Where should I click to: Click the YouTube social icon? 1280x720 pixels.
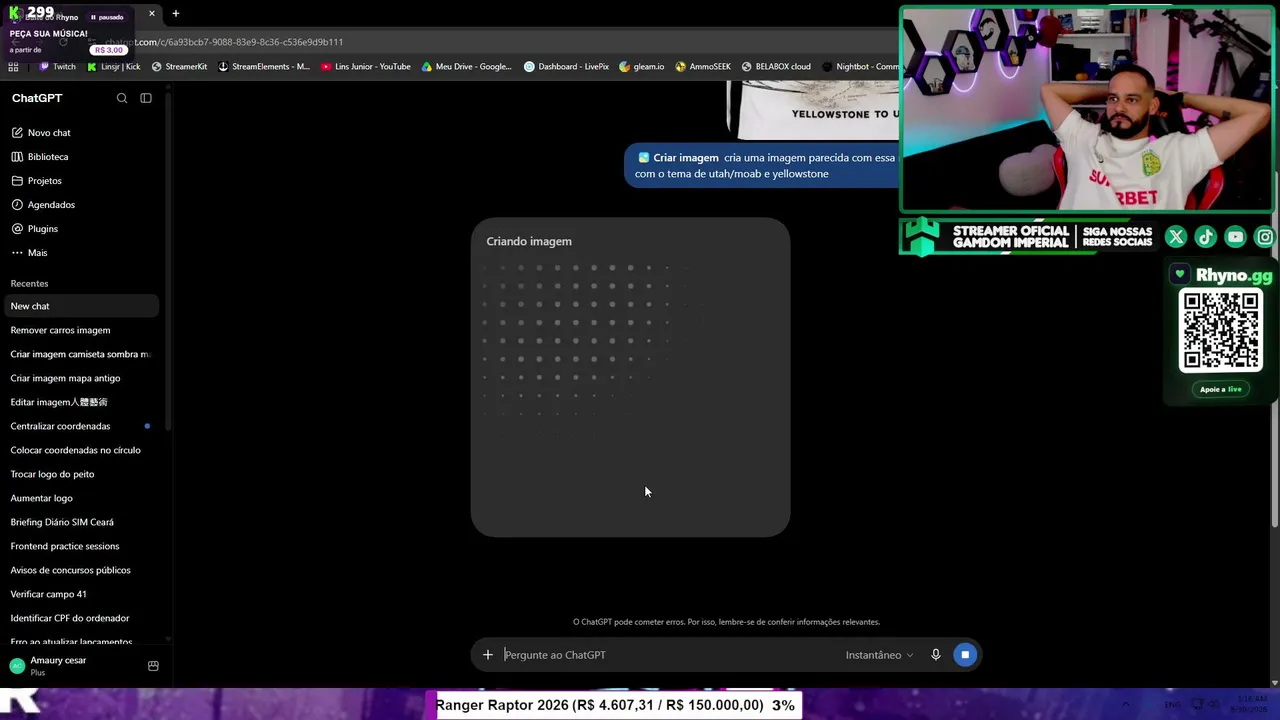coord(1236,237)
